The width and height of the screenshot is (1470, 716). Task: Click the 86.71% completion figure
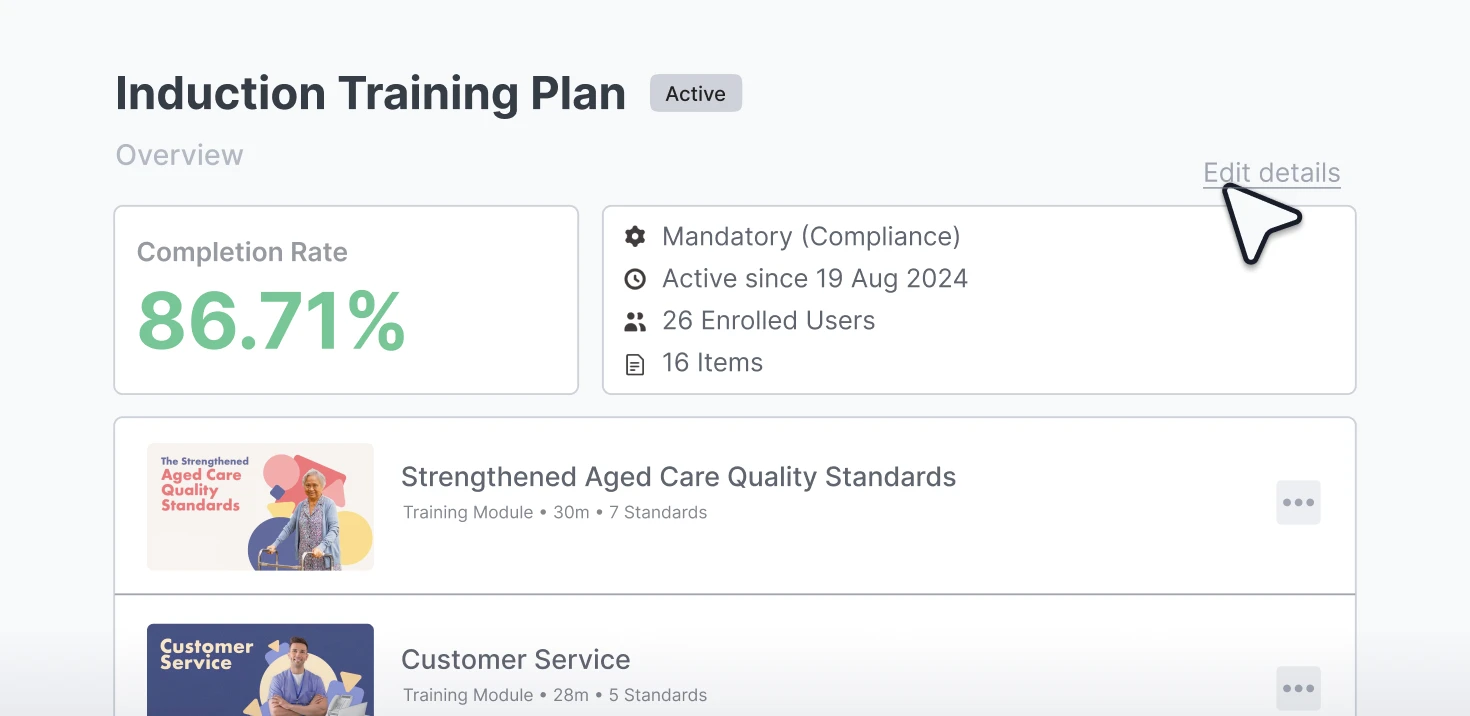coord(271,322)
